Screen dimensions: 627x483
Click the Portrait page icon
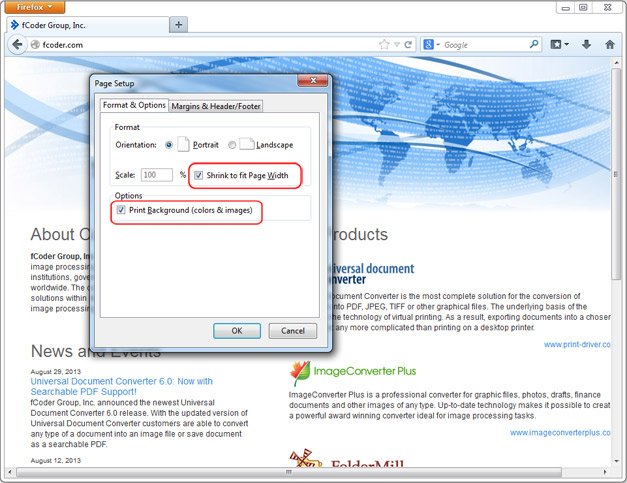pos(183,144)
